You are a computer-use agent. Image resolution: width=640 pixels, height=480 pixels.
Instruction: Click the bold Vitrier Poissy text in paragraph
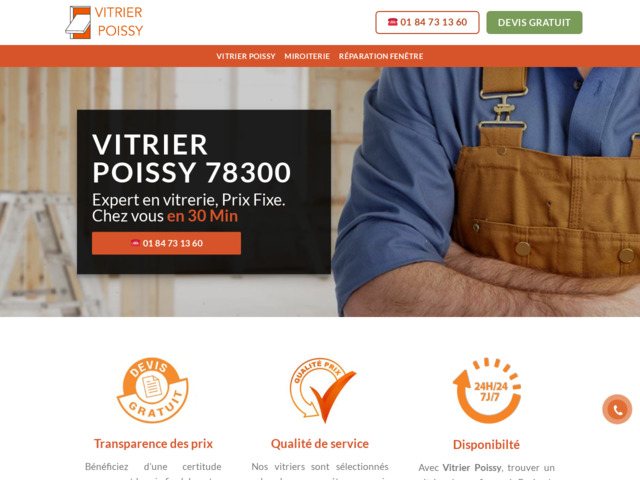point(472,468)
